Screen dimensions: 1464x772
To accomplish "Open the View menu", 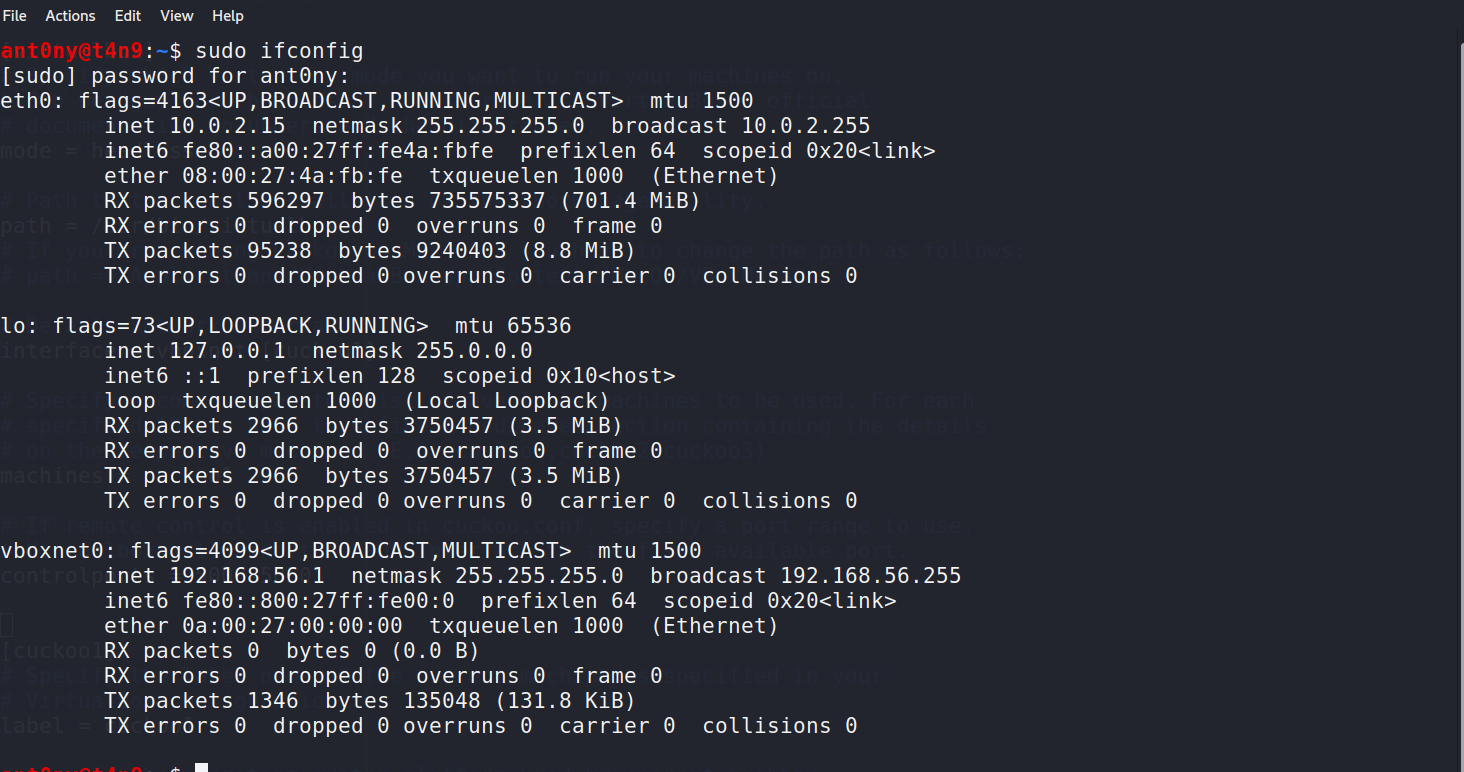I will (176, 15).
